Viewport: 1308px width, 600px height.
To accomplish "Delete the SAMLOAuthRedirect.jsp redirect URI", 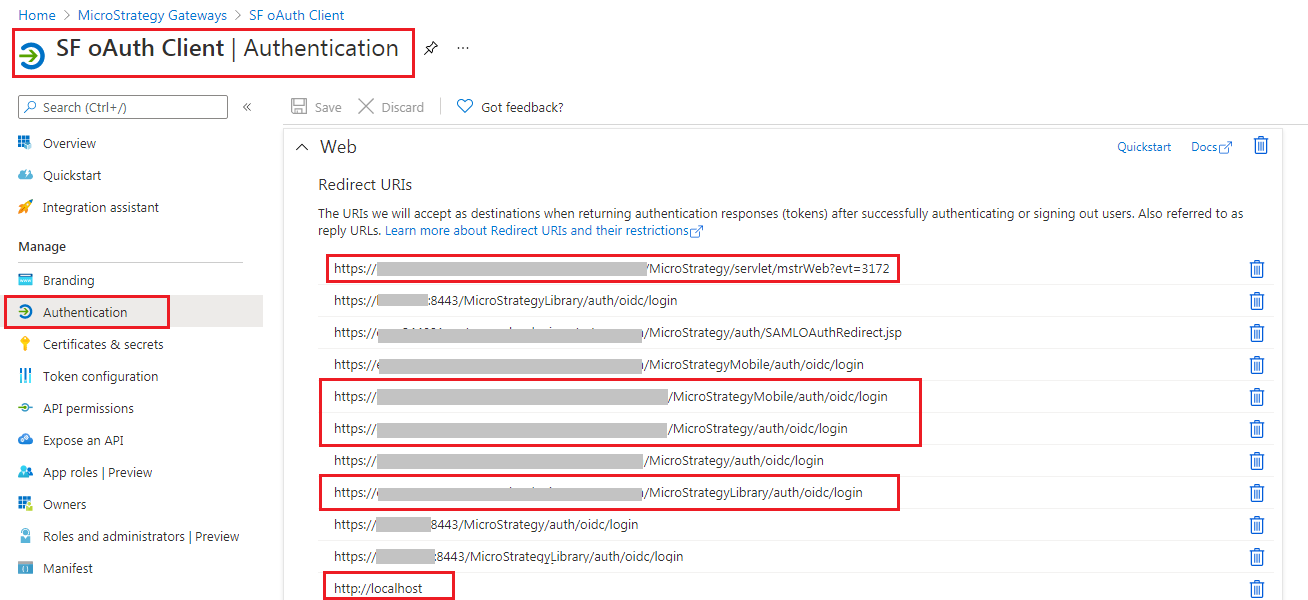I will pyautogui.click(x=1257, y=333).
